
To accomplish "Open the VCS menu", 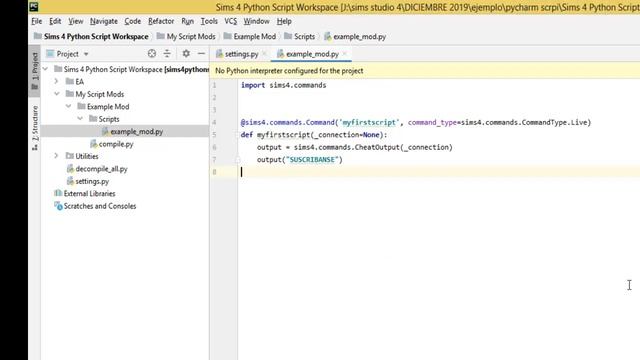I will (x=231, y=21).
